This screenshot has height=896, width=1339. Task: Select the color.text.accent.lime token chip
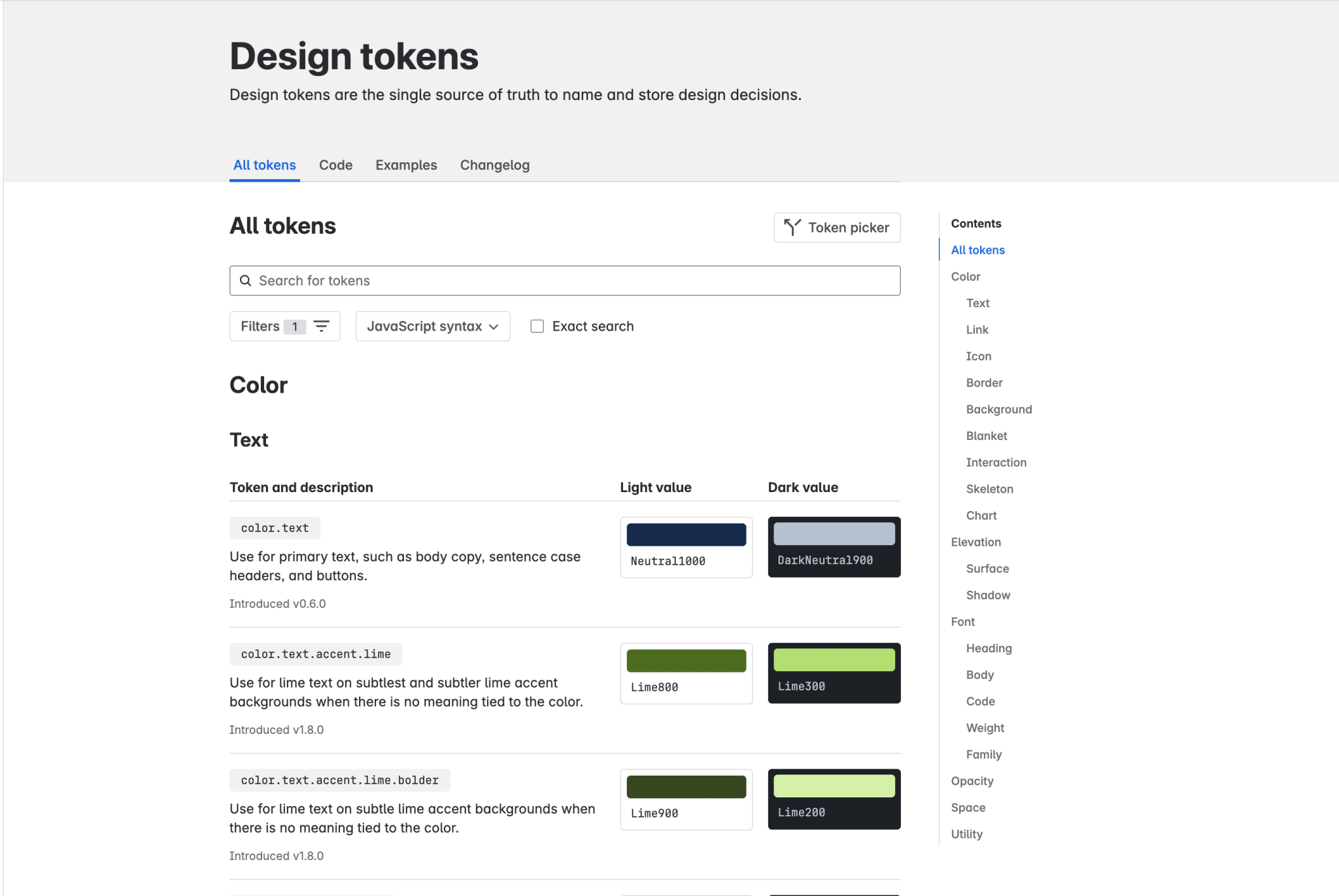click(x=316, y=654)
